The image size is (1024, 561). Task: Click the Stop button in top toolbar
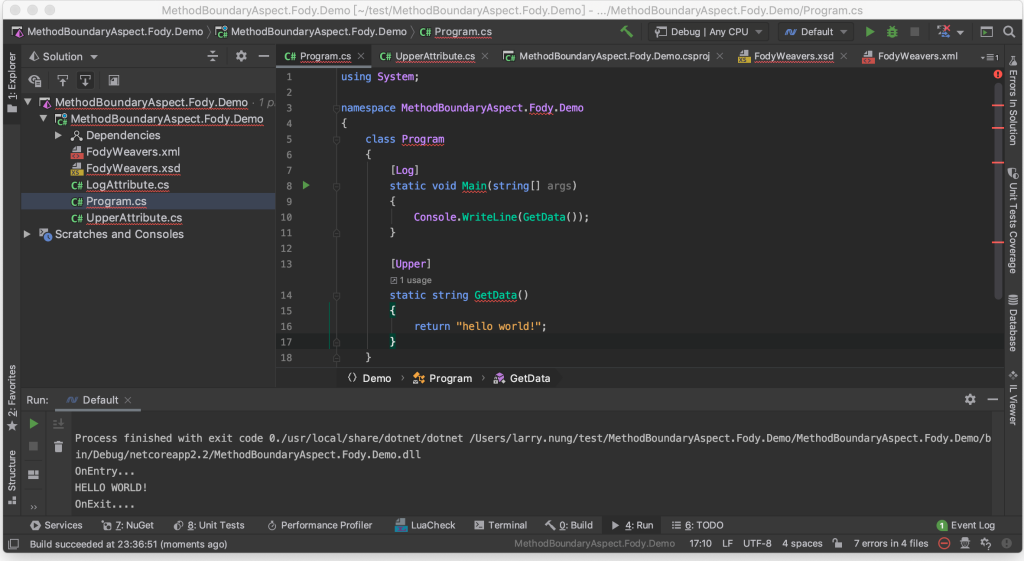(914, 31)
